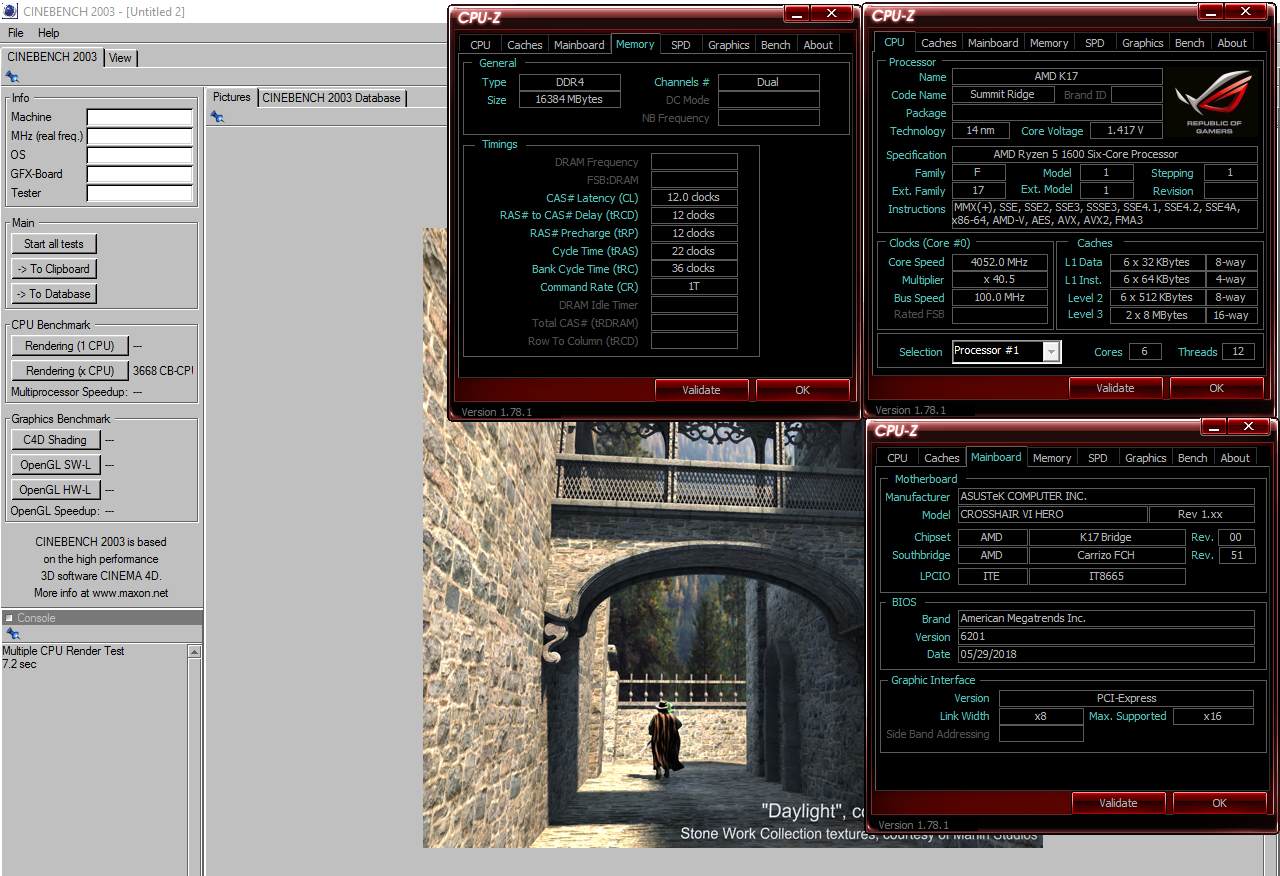Click the Core Speed 4052.0 MHz value
Viewport: 1280px width, 876px height.
1000,262
